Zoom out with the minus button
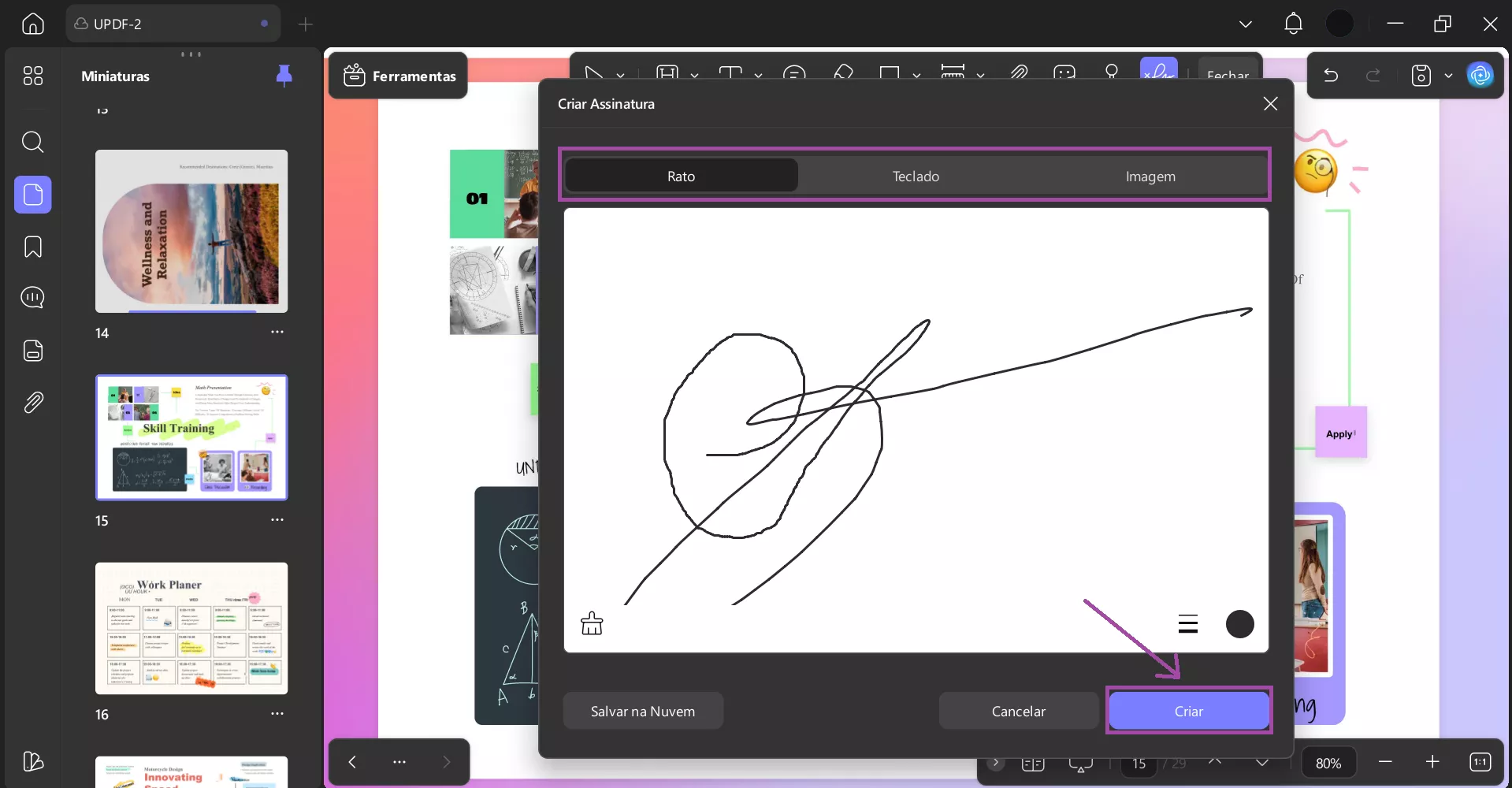1512x788 pixels. click(x=1385, y=761)
